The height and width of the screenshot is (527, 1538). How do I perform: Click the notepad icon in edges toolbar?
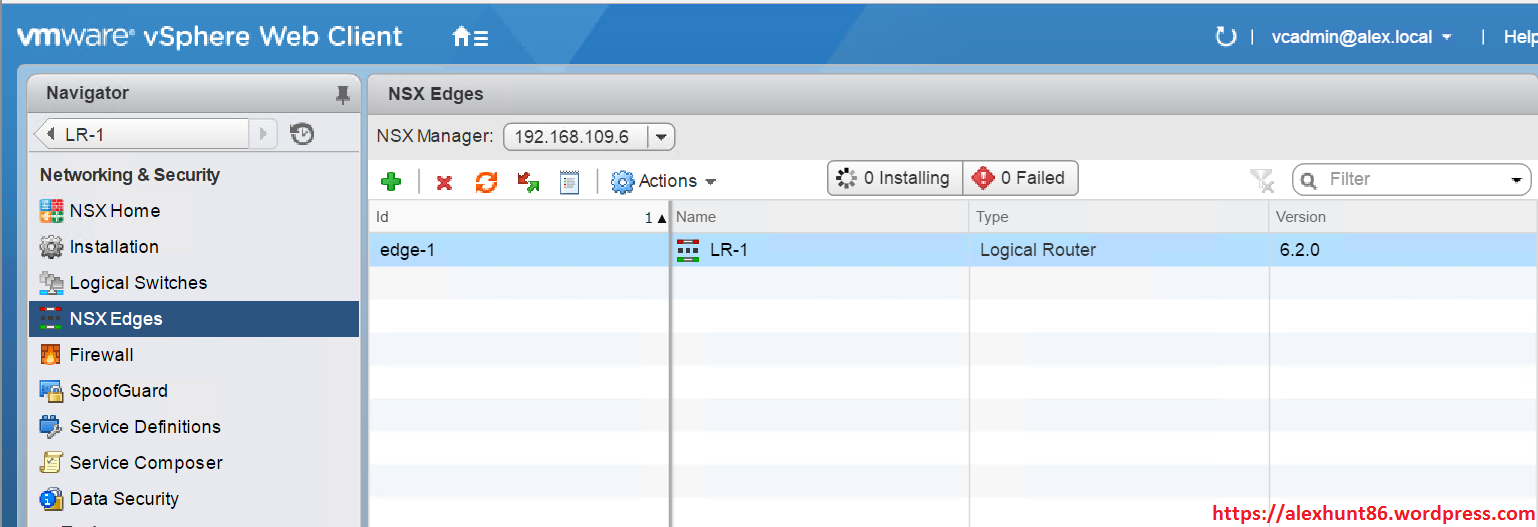click(x=569, y=181)
